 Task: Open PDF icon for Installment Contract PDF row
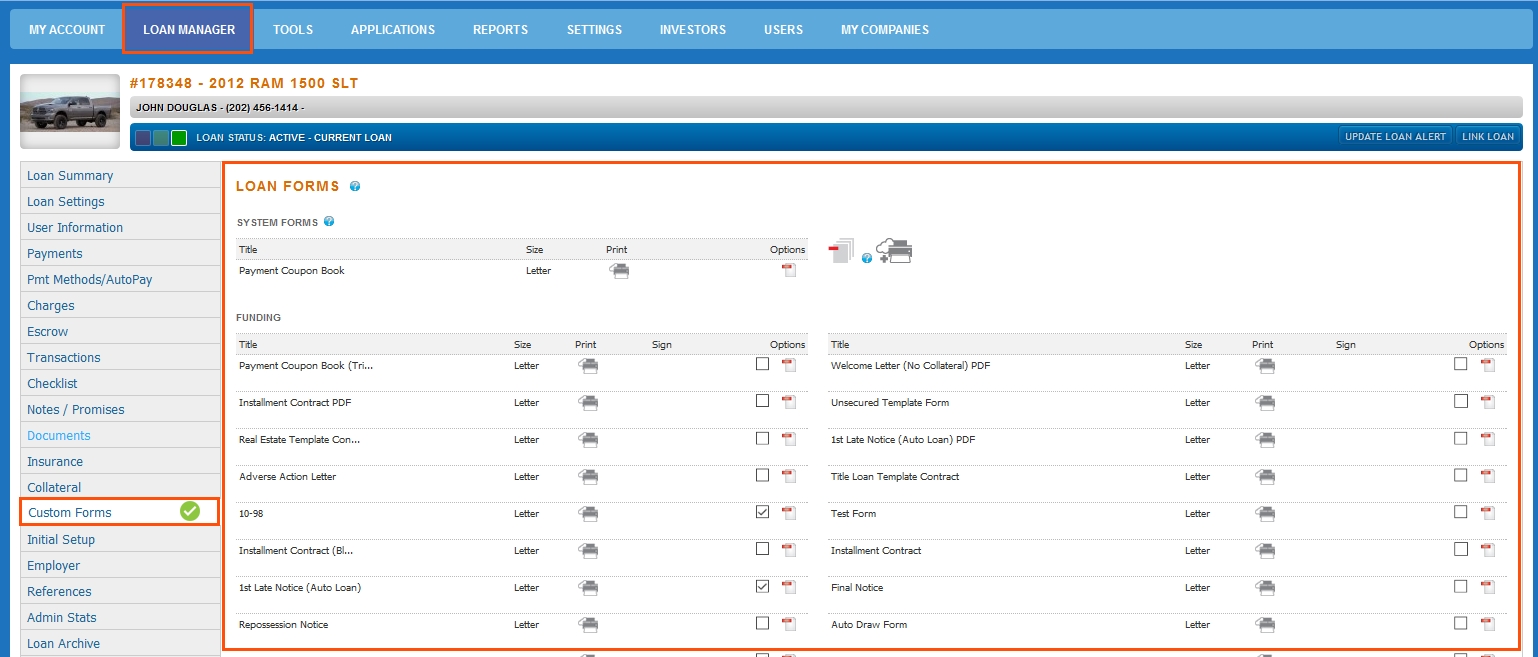click(x=788, y=402)
